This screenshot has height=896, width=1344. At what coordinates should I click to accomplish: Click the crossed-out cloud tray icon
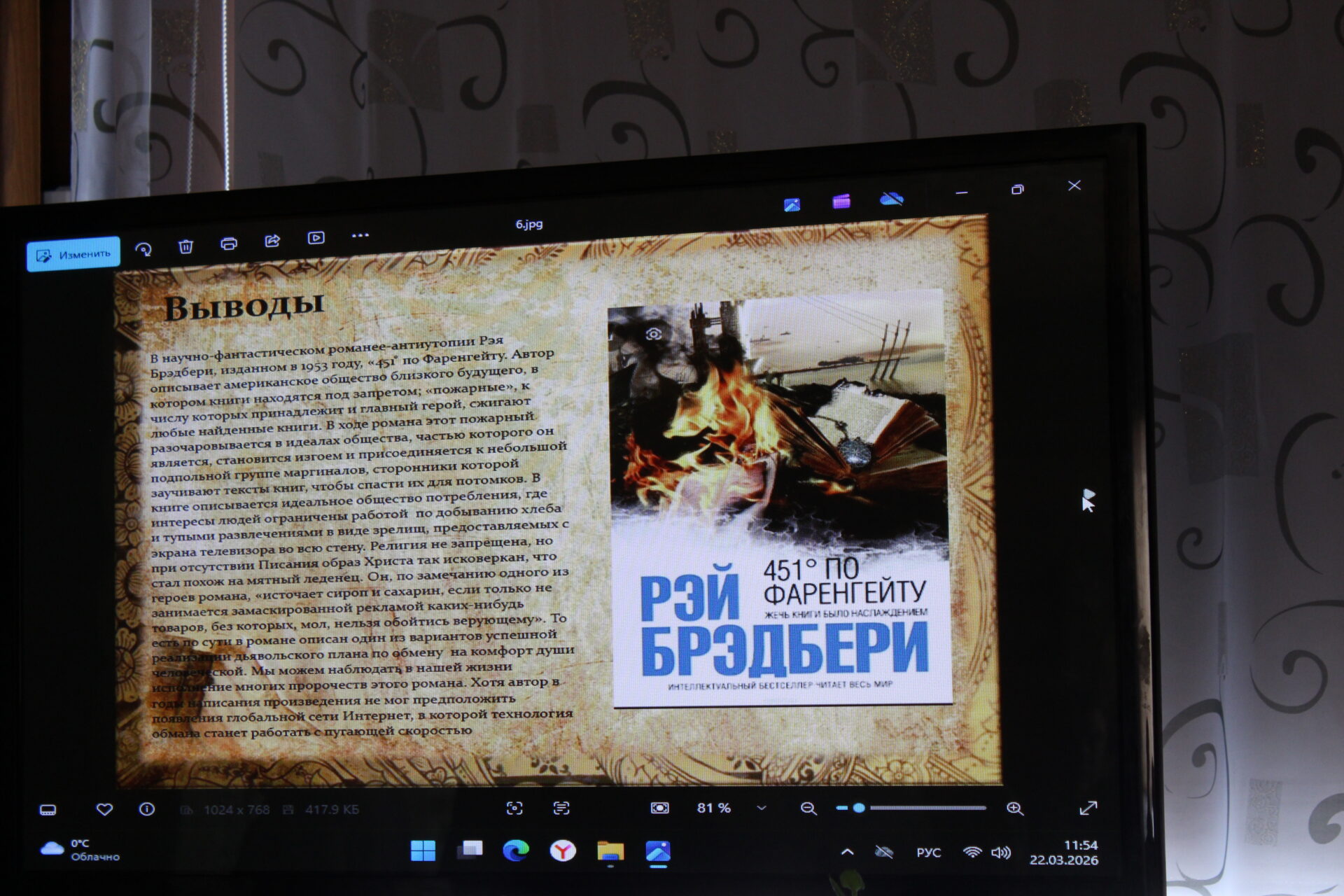[x=885, y=852]
